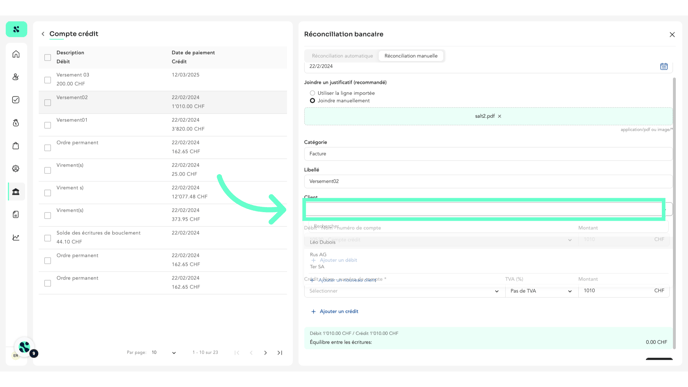The image size is (688, 387).
Task: Remove the salt2.pdf attachment with its x
Action: click(x=499, y=116)
